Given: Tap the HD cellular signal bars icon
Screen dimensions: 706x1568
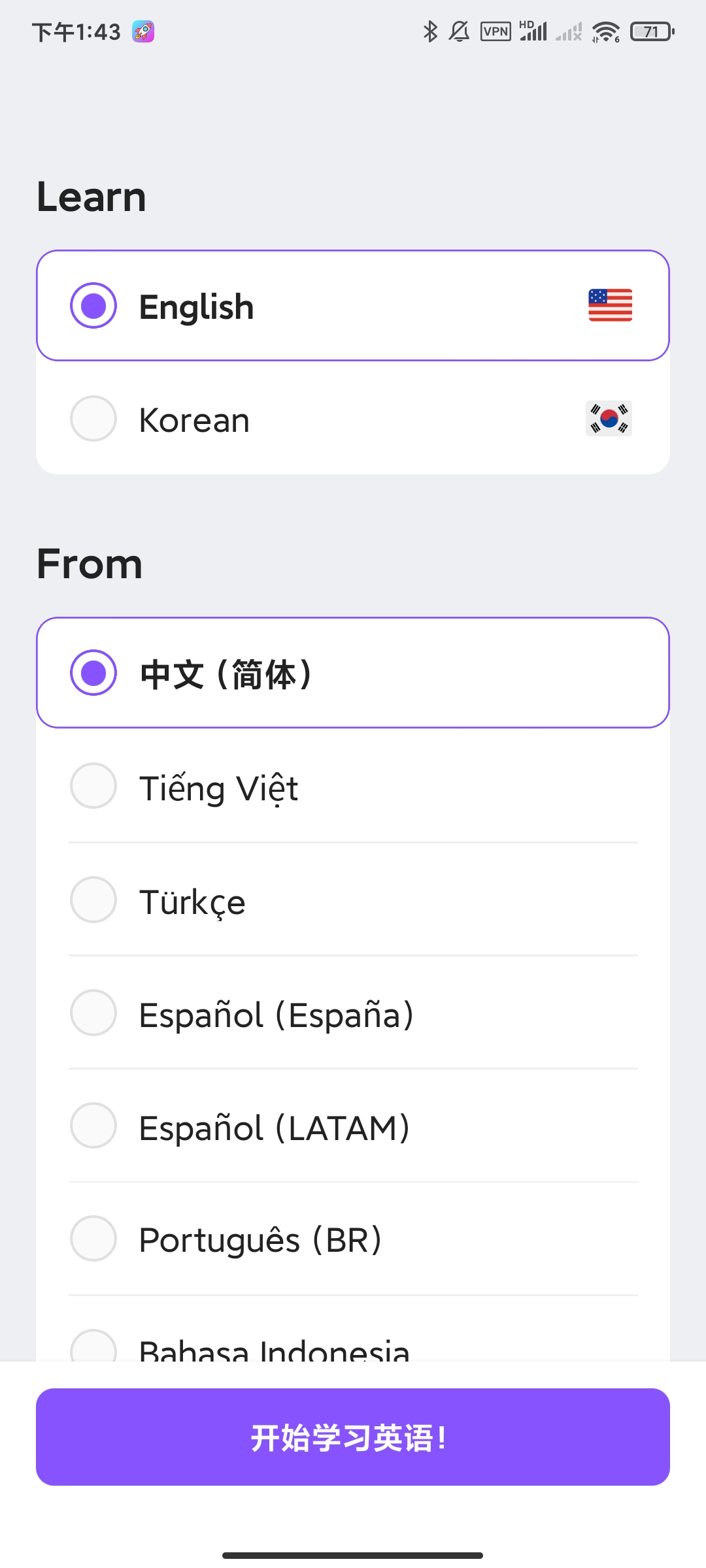Looking at the screenshot, I should coord(533,31).
